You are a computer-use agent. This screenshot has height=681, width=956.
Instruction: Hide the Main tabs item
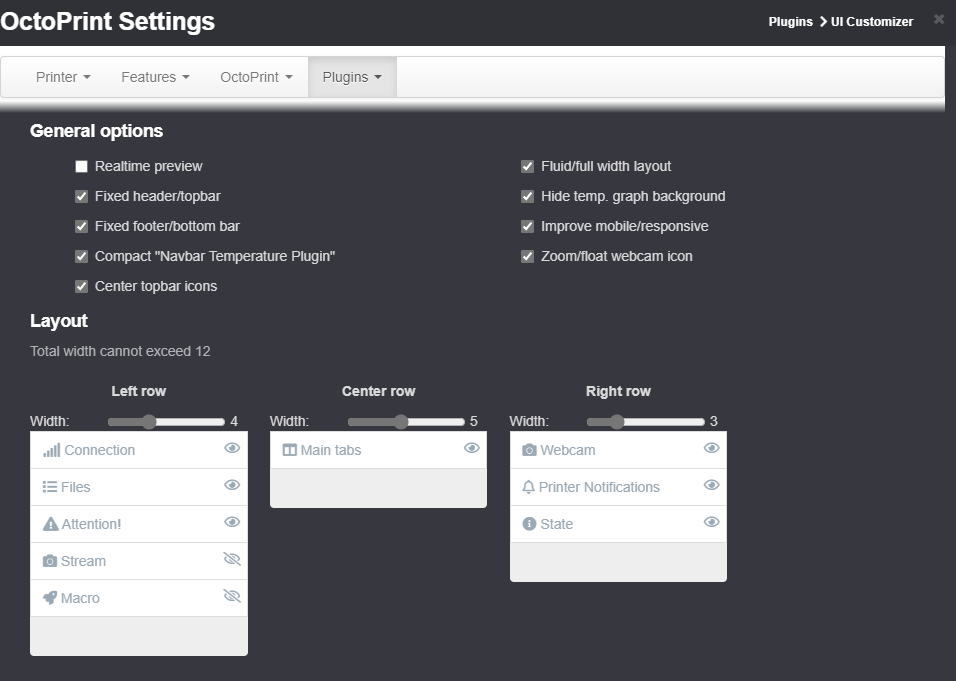tap(471, 448)
